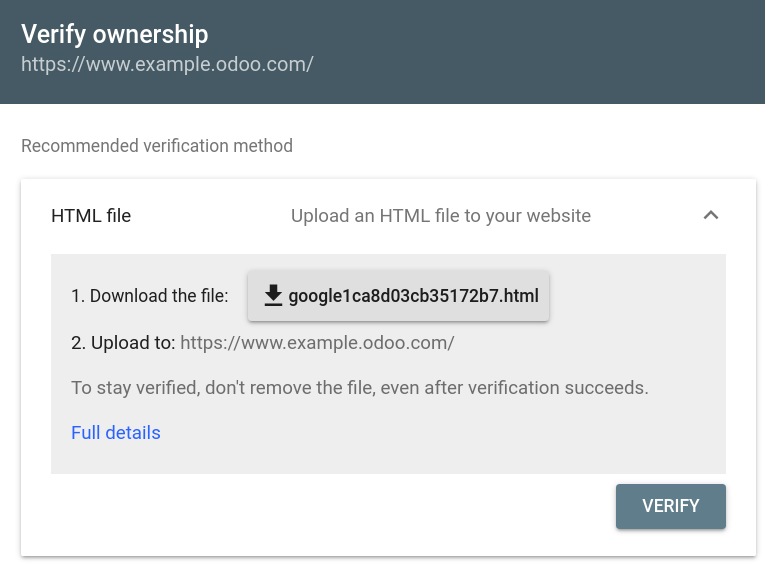Click the "HTML file" method title

[91, 215]
